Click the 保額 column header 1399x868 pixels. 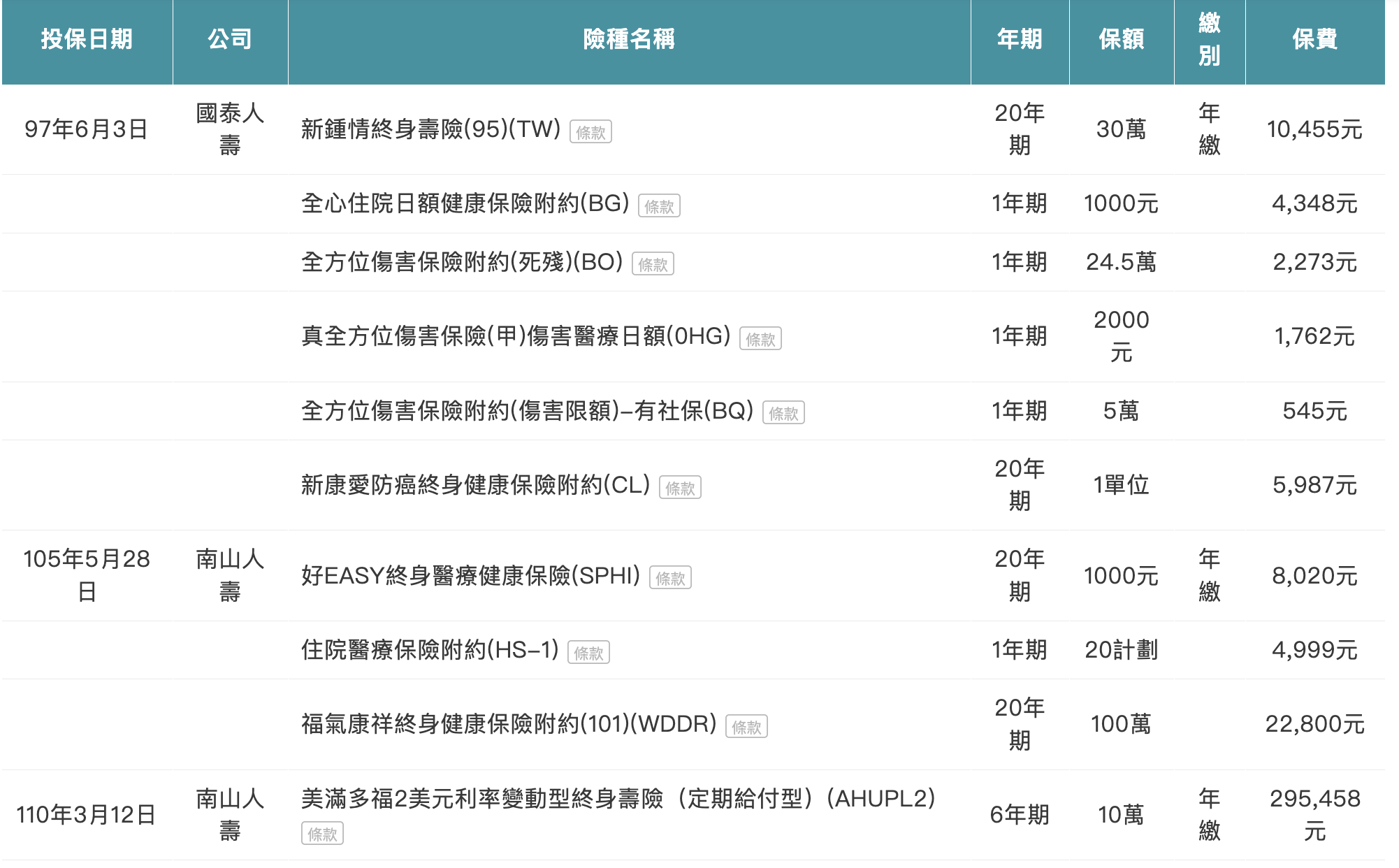(x=1121, y=40)
